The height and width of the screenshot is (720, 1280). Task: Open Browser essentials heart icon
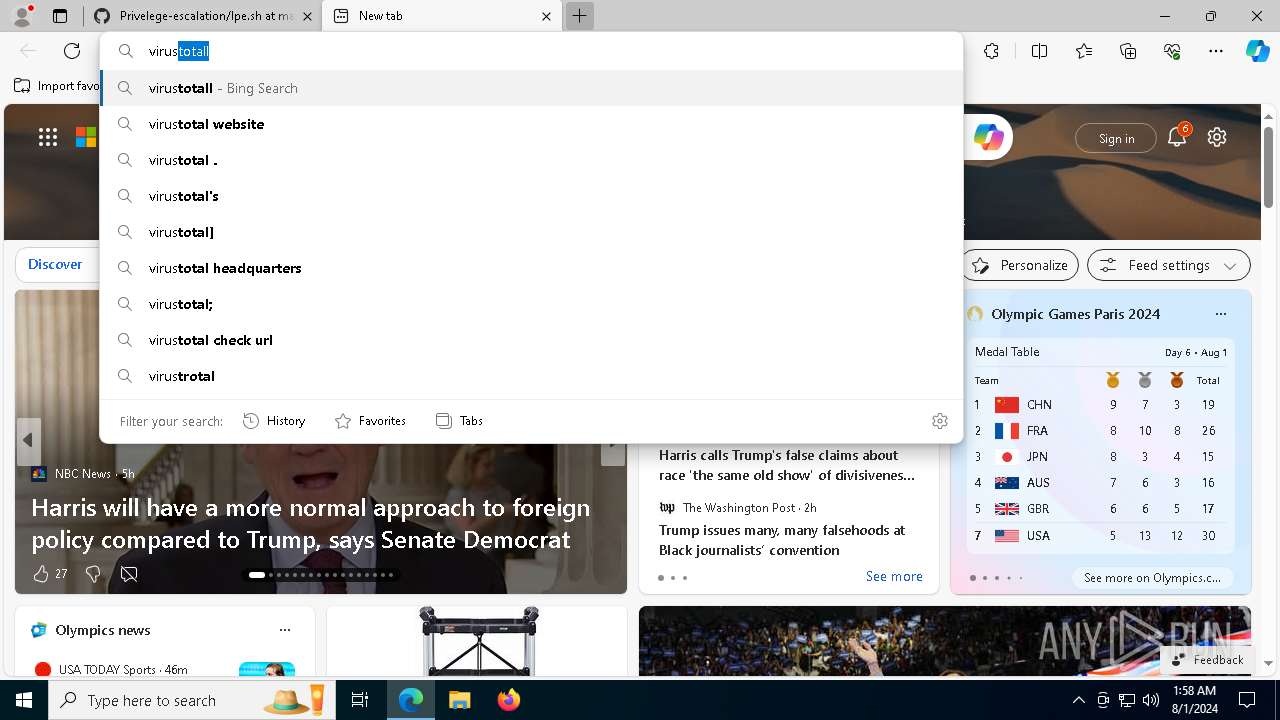tap(1172, 51)
